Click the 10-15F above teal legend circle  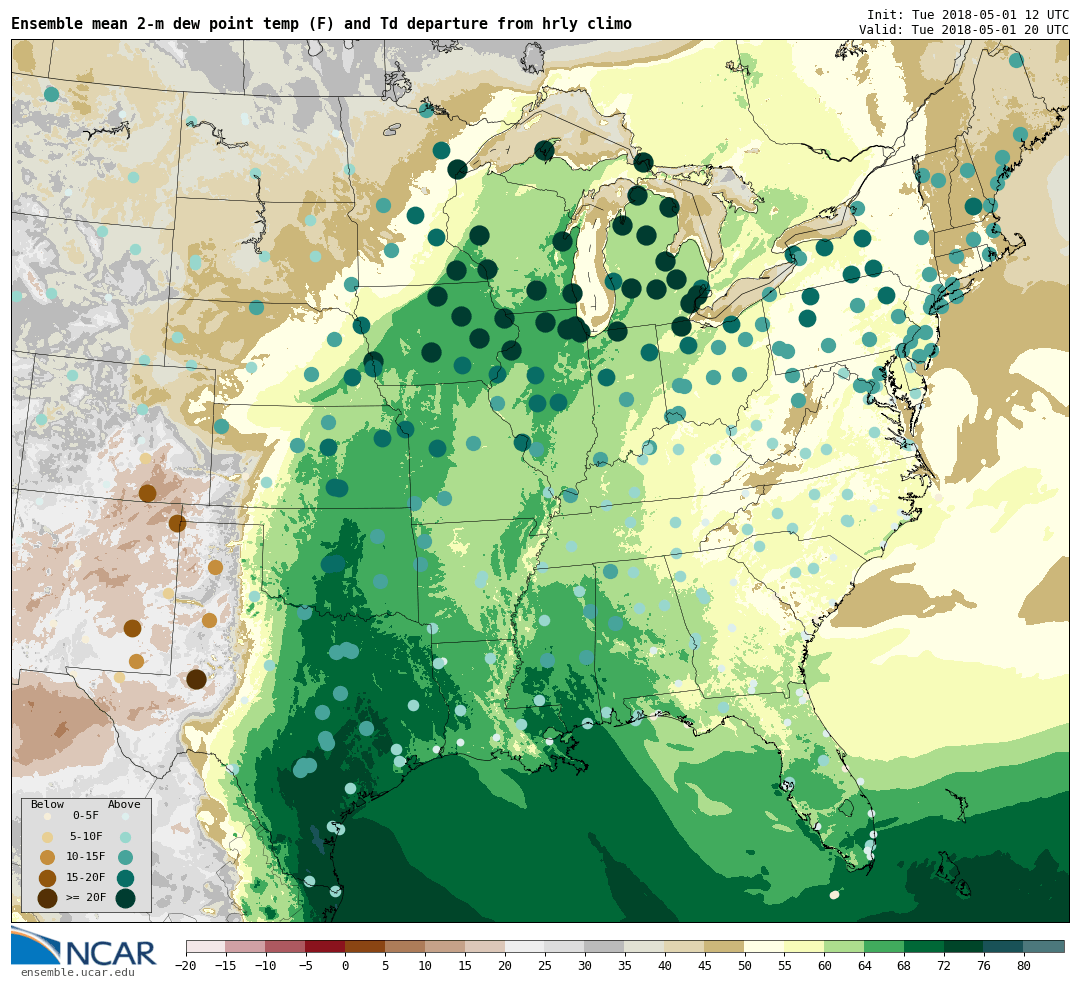pyautogui.click(x=125, y=858)
